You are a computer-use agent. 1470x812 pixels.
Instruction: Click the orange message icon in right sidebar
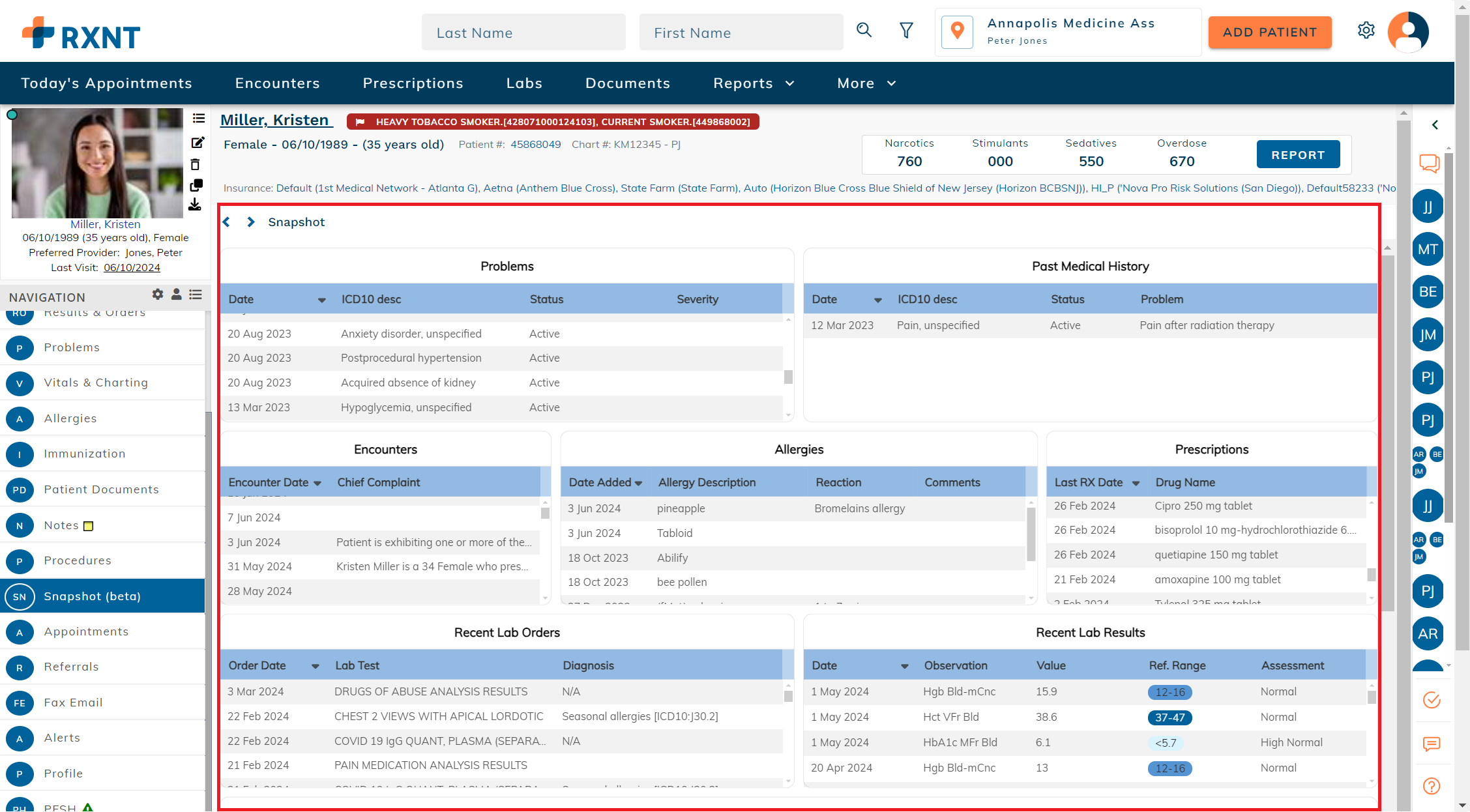(1432, 744)
